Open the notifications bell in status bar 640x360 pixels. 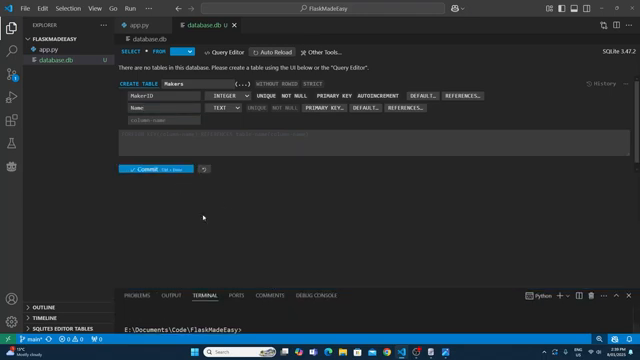tap(629, 339)
